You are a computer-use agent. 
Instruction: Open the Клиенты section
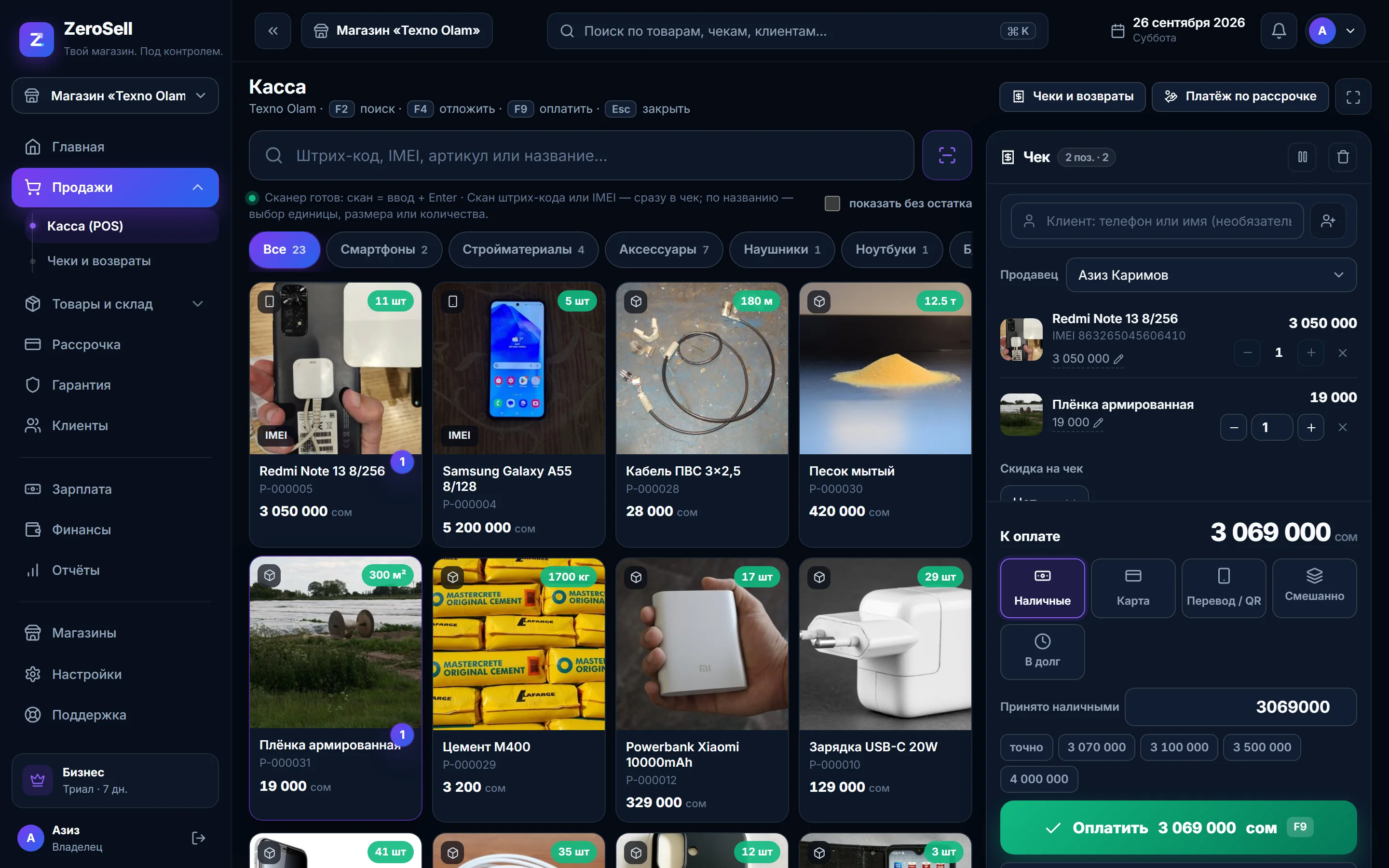pyautogui.click(x=115, y=425)
